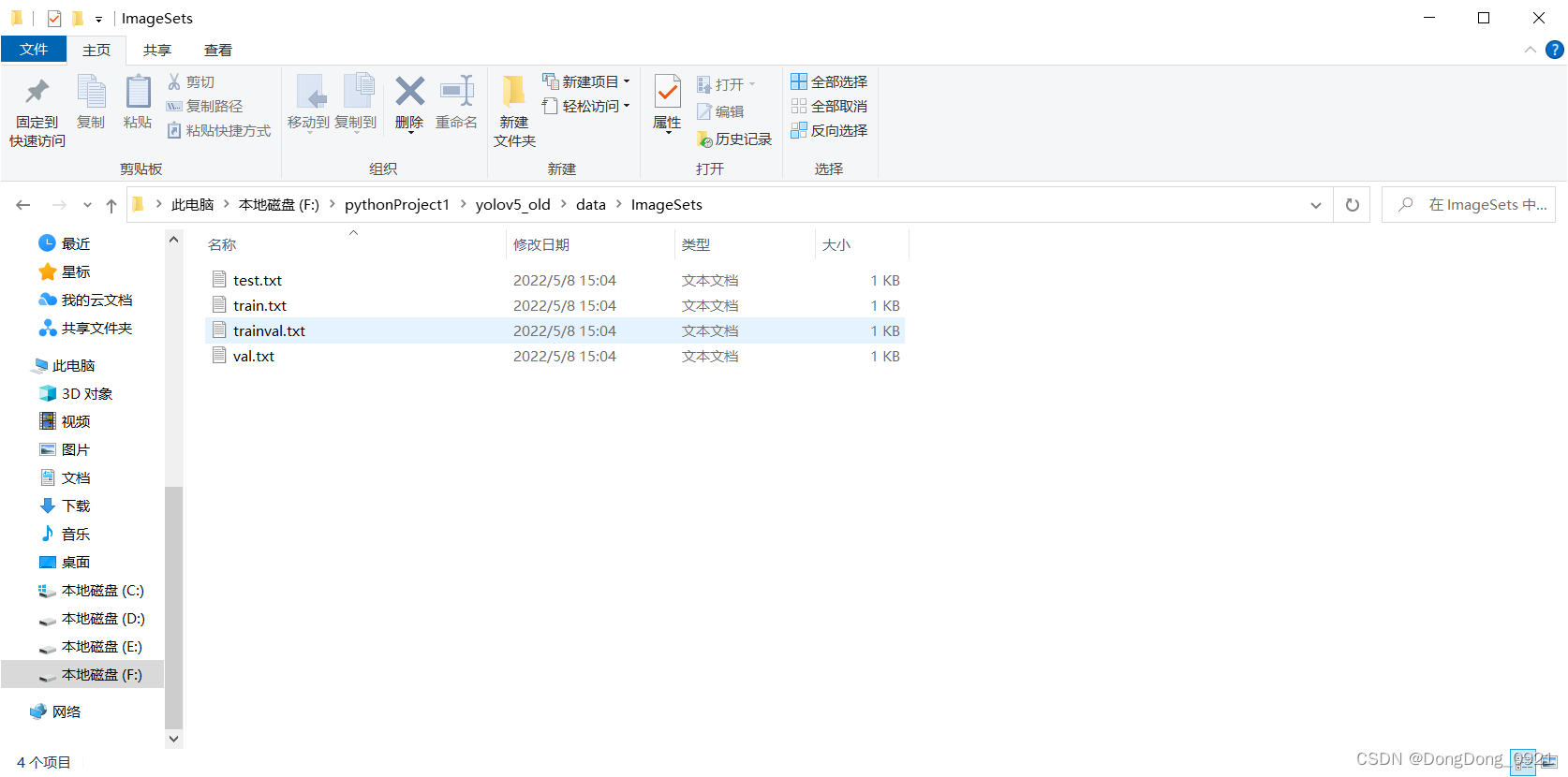
Task: Refresh the ImageSets folder view
Action: [1353, 205]
